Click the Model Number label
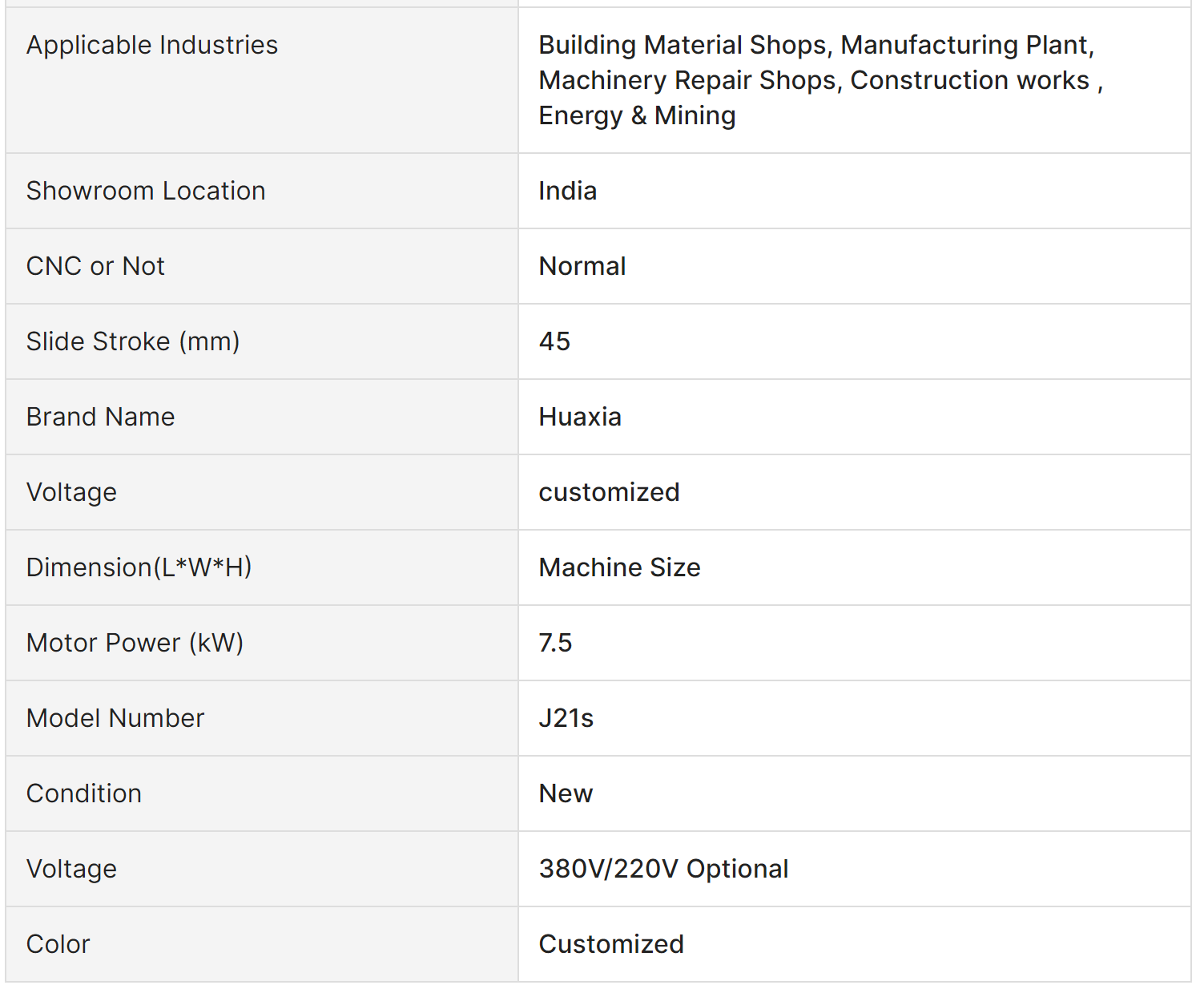 coord(115,718)
